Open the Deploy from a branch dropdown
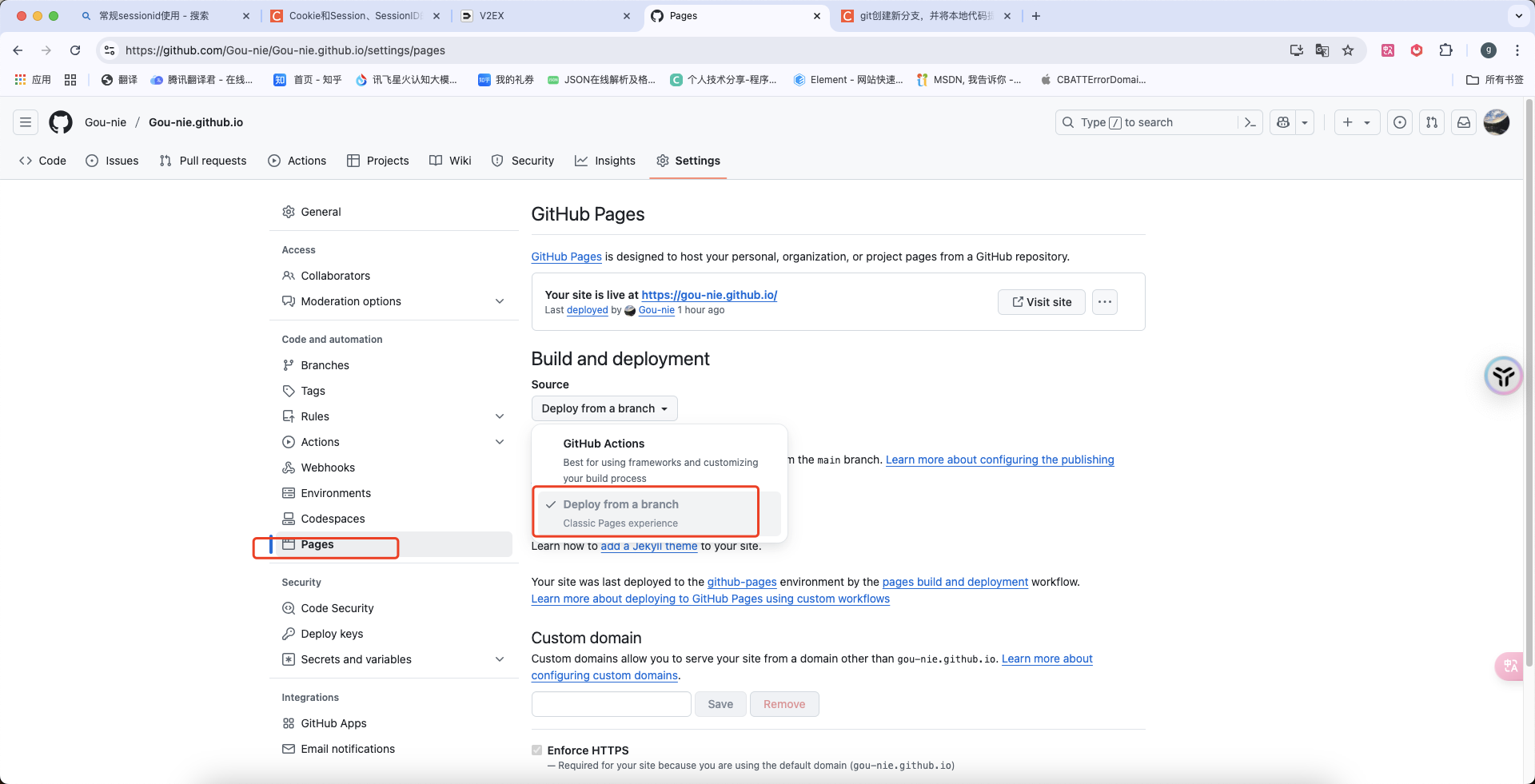The image size is (1535, 784). tap(604, 408)
